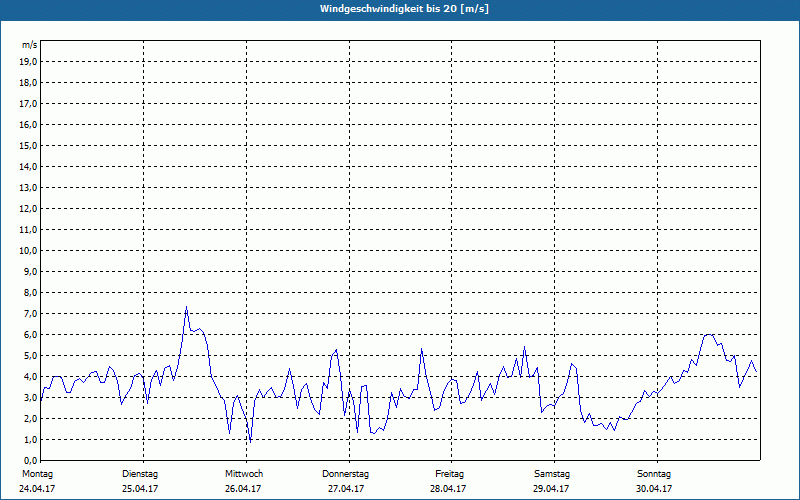The height and width of the screenshot is (500, 800).
Task: Click the lowest wind dip at Wednesday start
Action: point(250,441)
